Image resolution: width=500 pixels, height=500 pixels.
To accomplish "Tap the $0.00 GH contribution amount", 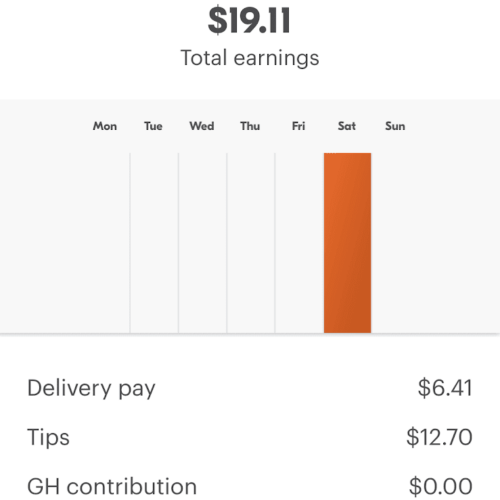I will coord(441,486).
